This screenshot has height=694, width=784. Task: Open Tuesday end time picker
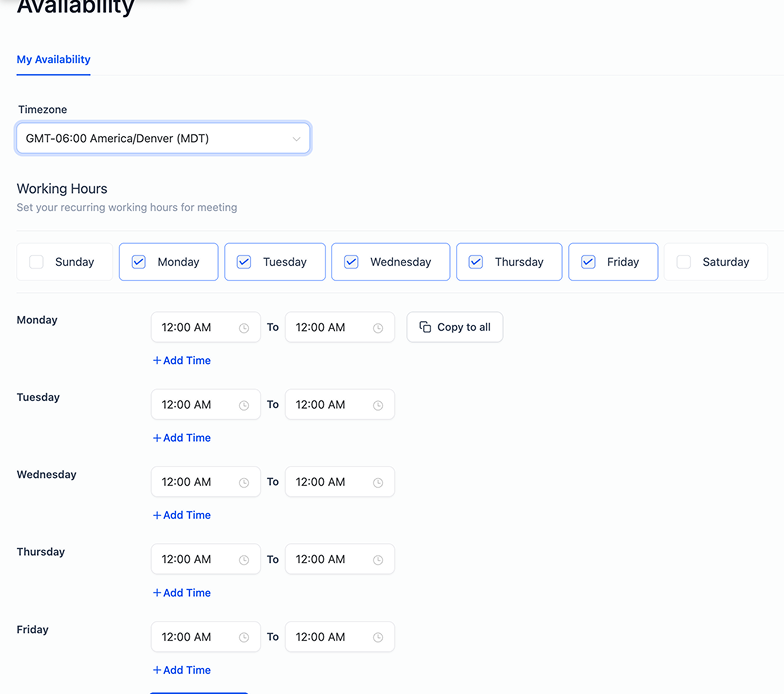[x=340, y=404]
